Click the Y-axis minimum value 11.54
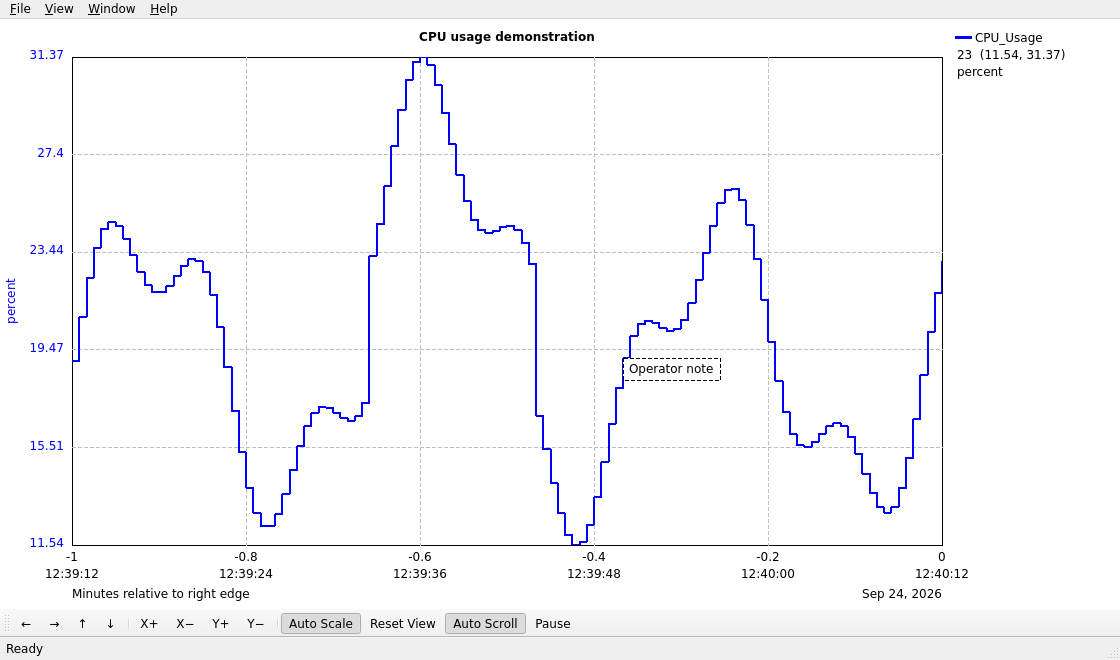Screen dimensions: 1120x660 pyautogui.click(x=46, y=543)
